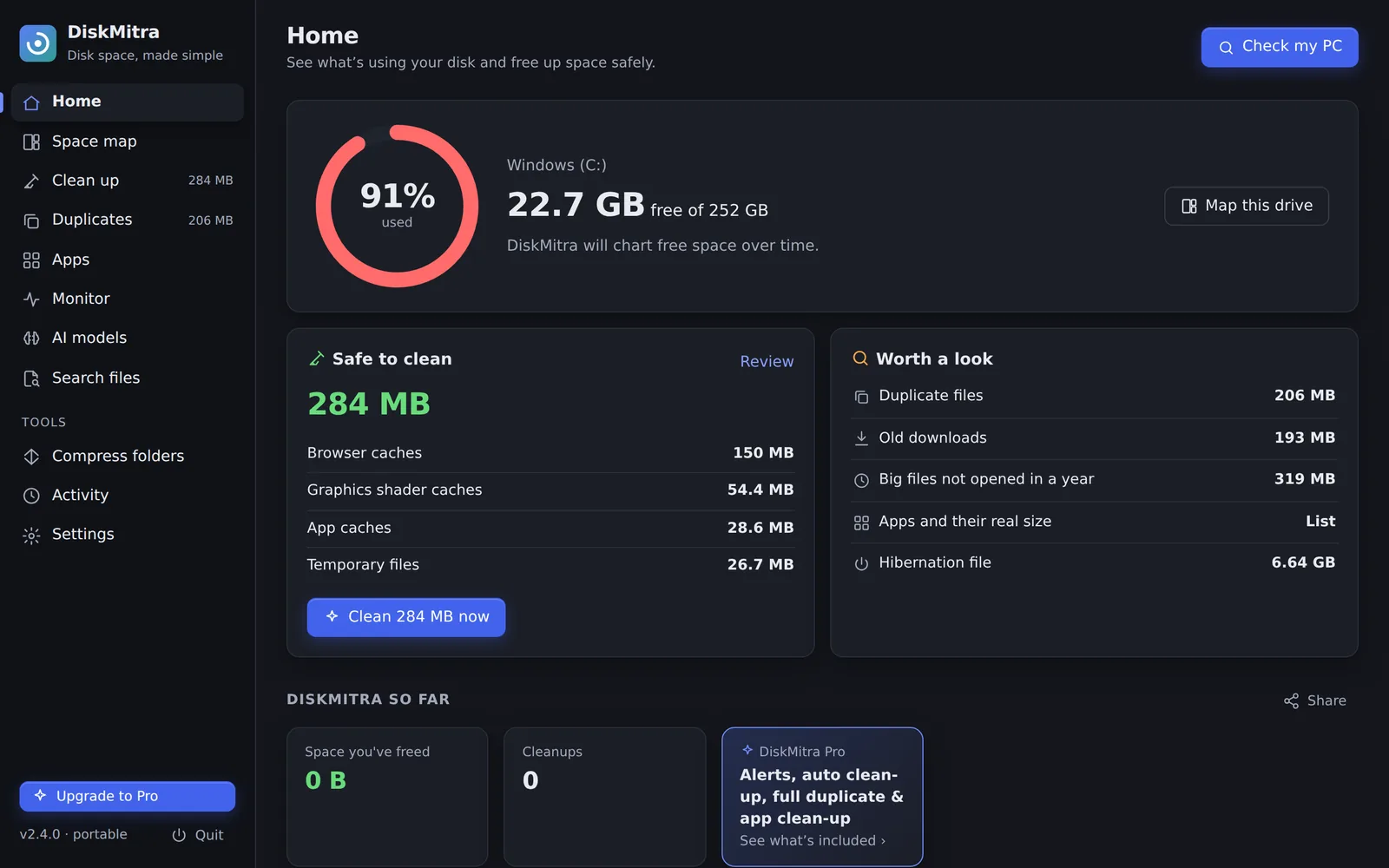
Task: Click the v2.4.0 portable version label
Action: (x=74, y=834)
